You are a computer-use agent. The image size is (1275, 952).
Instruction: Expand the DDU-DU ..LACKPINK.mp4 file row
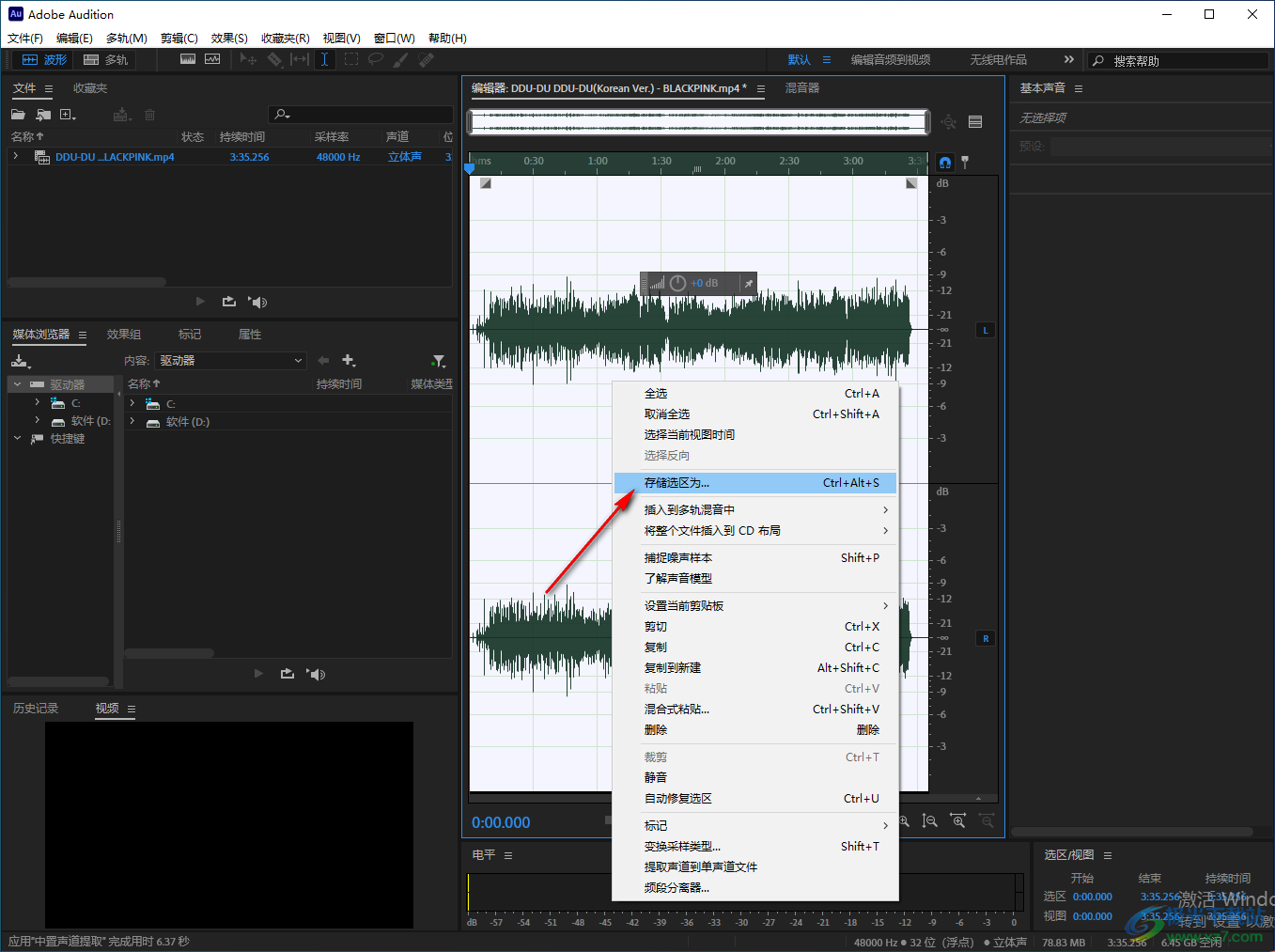tap(16, 156)
